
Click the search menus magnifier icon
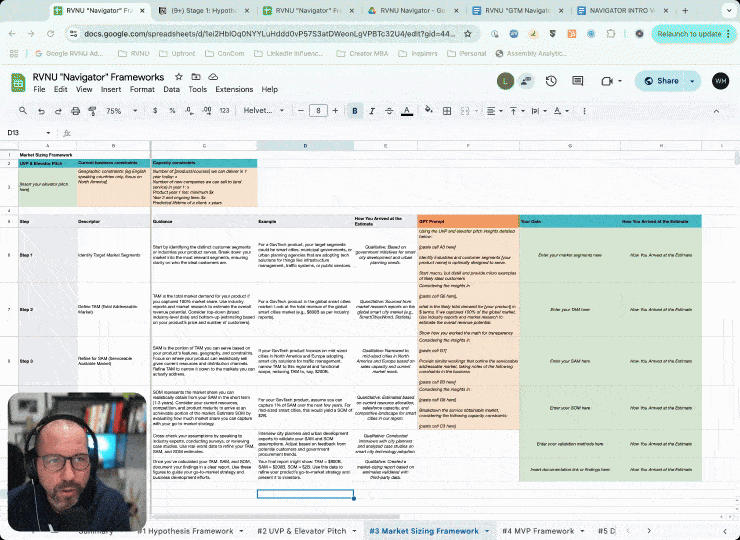pyautogui.click(x=23, y=111)
